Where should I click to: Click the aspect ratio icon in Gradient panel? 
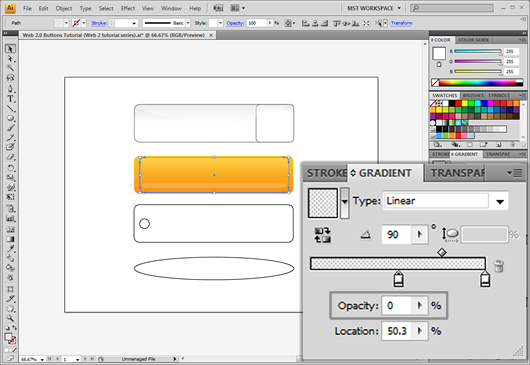point(450,235)
